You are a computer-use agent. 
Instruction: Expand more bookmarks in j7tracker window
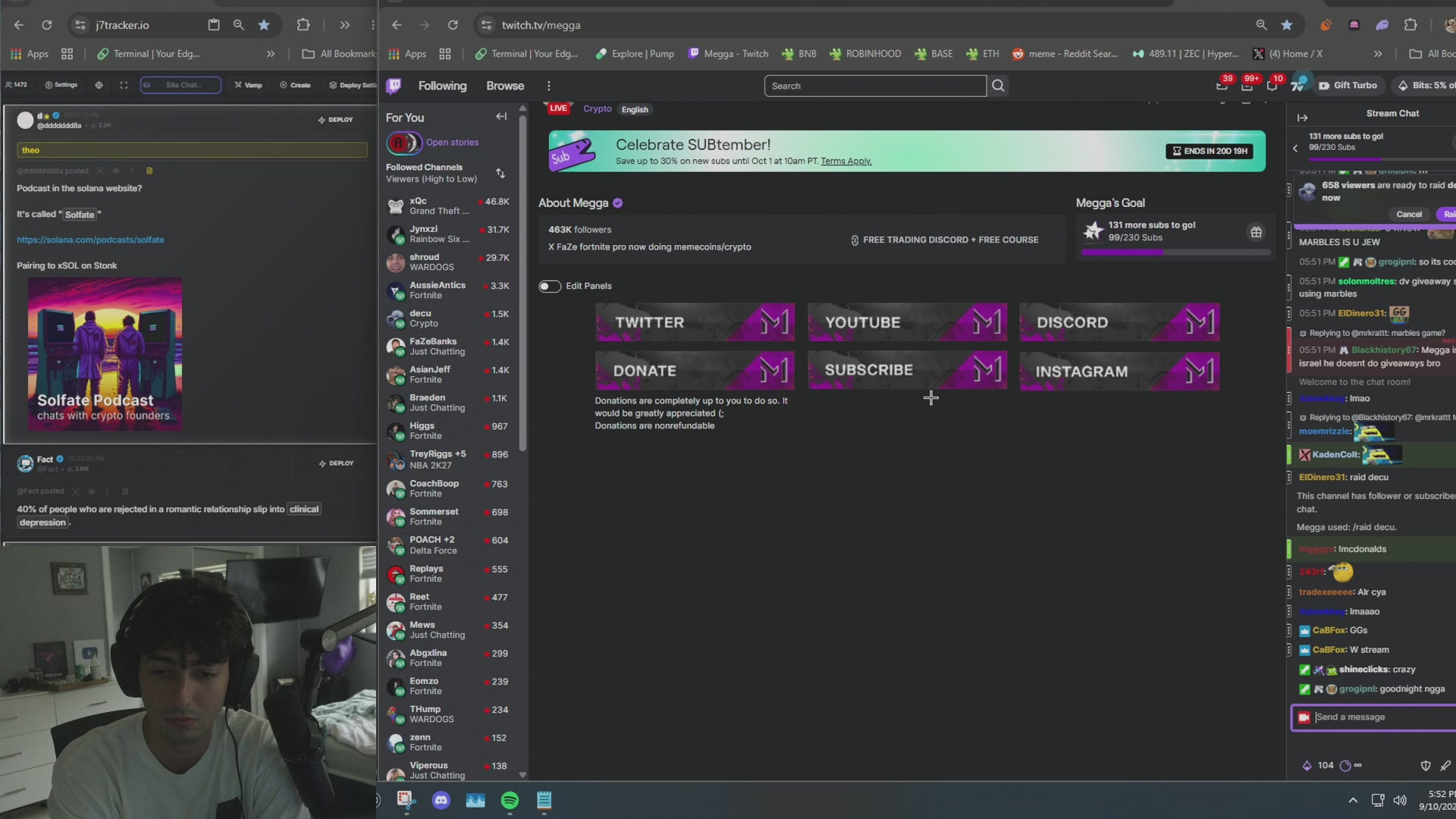tap(271, 54)
